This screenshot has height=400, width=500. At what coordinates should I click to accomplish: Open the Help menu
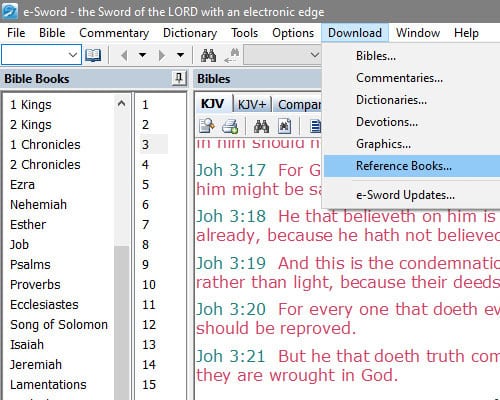pos(466,33)
